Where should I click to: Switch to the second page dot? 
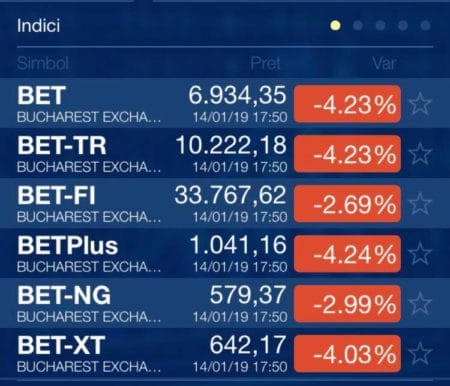[x=358, y=25]
